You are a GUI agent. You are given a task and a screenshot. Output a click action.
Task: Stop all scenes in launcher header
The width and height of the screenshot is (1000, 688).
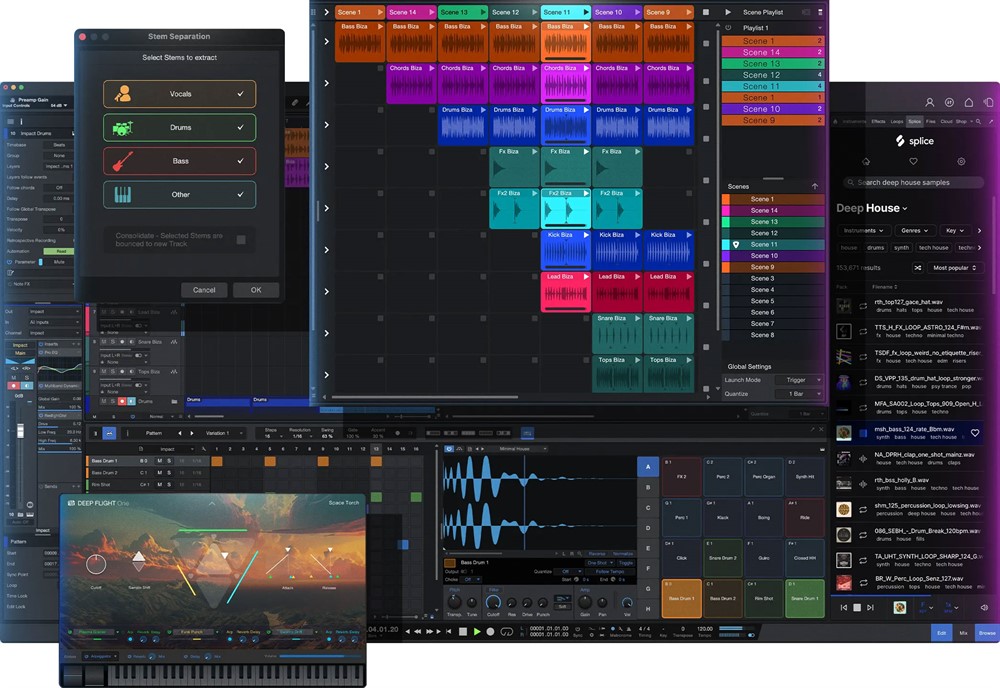click(706, 12)
